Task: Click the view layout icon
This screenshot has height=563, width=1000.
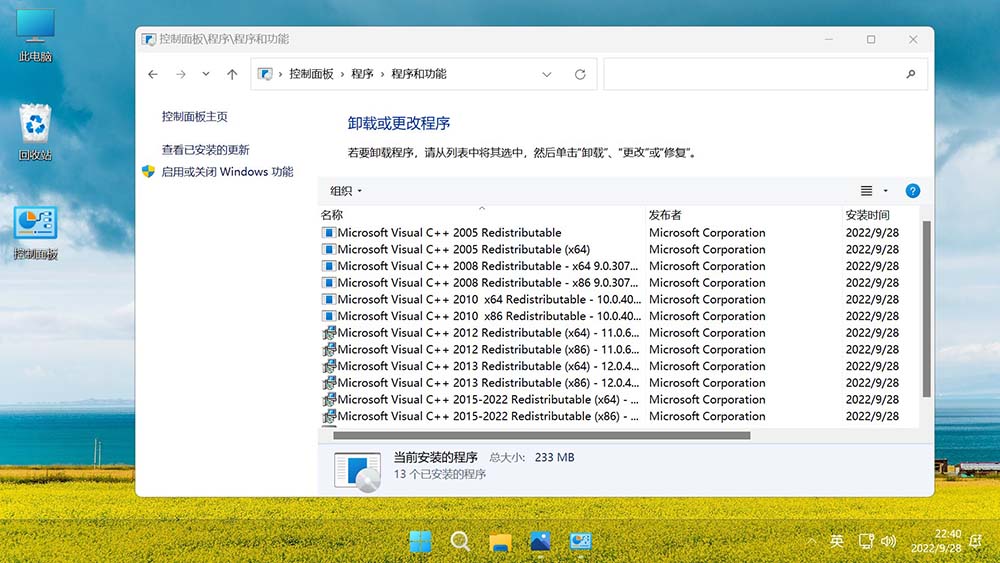Action: [867, 191]
